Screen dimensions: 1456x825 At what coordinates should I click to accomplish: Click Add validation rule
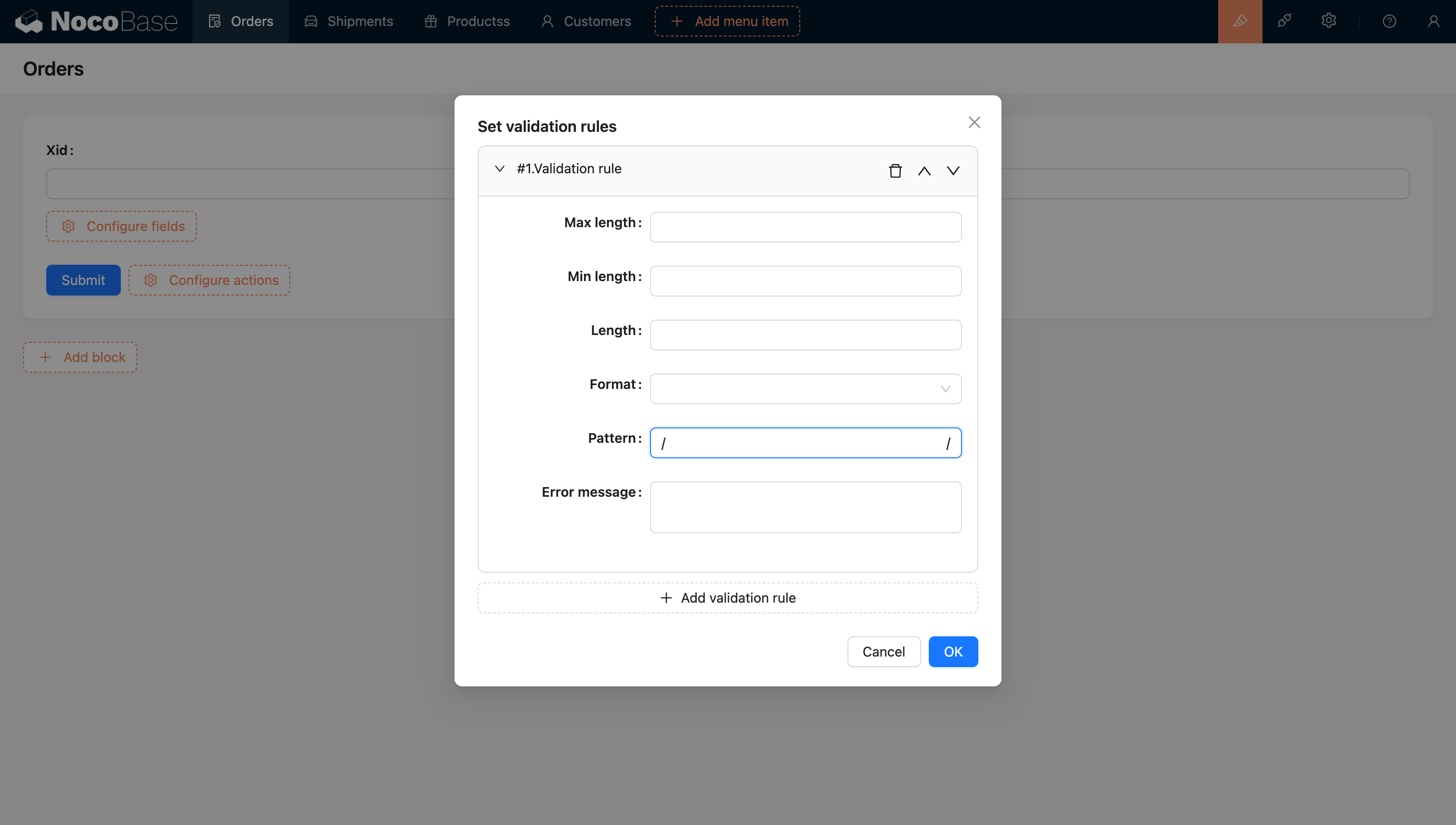click(x=728, y=598)
